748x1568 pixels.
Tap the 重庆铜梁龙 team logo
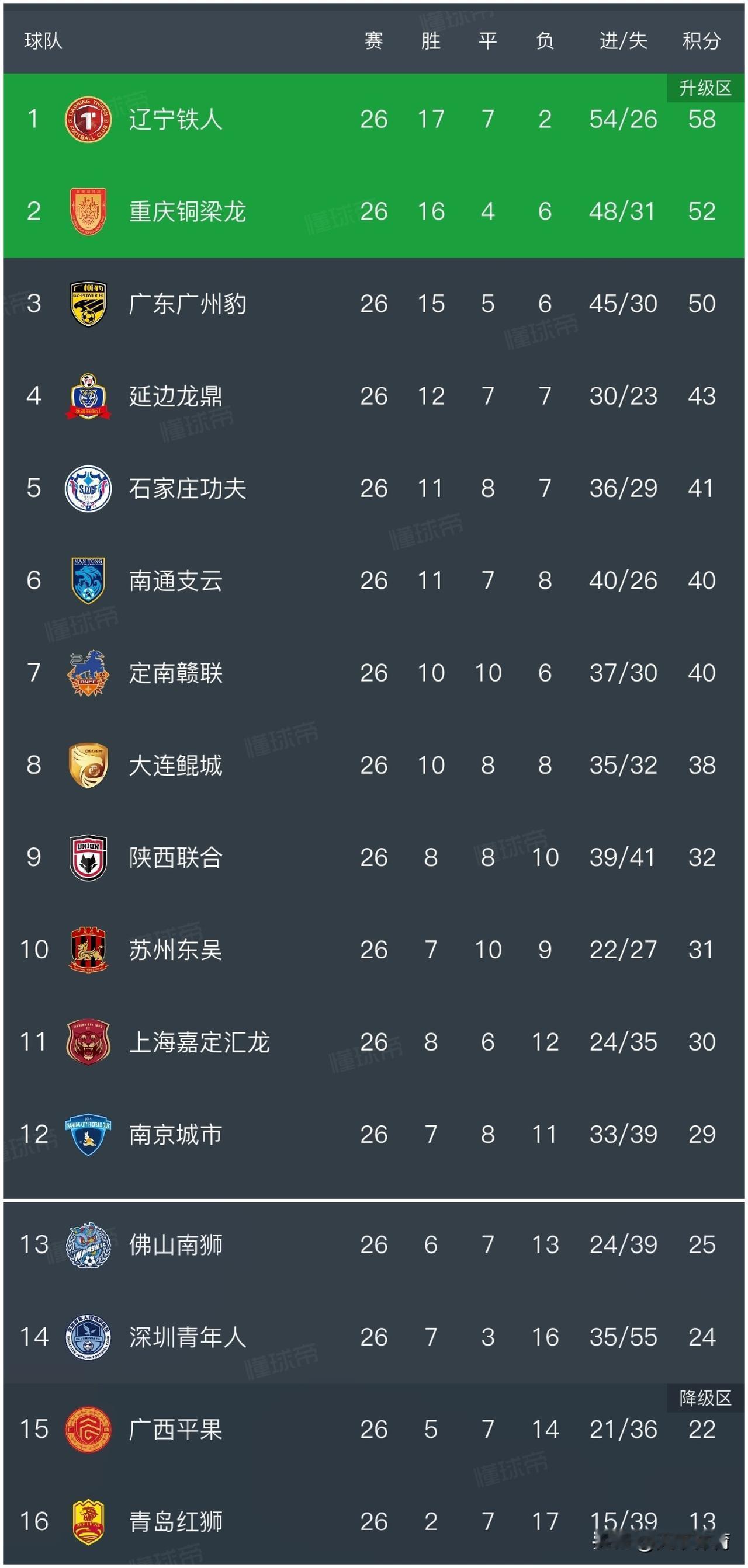point(88,212)
